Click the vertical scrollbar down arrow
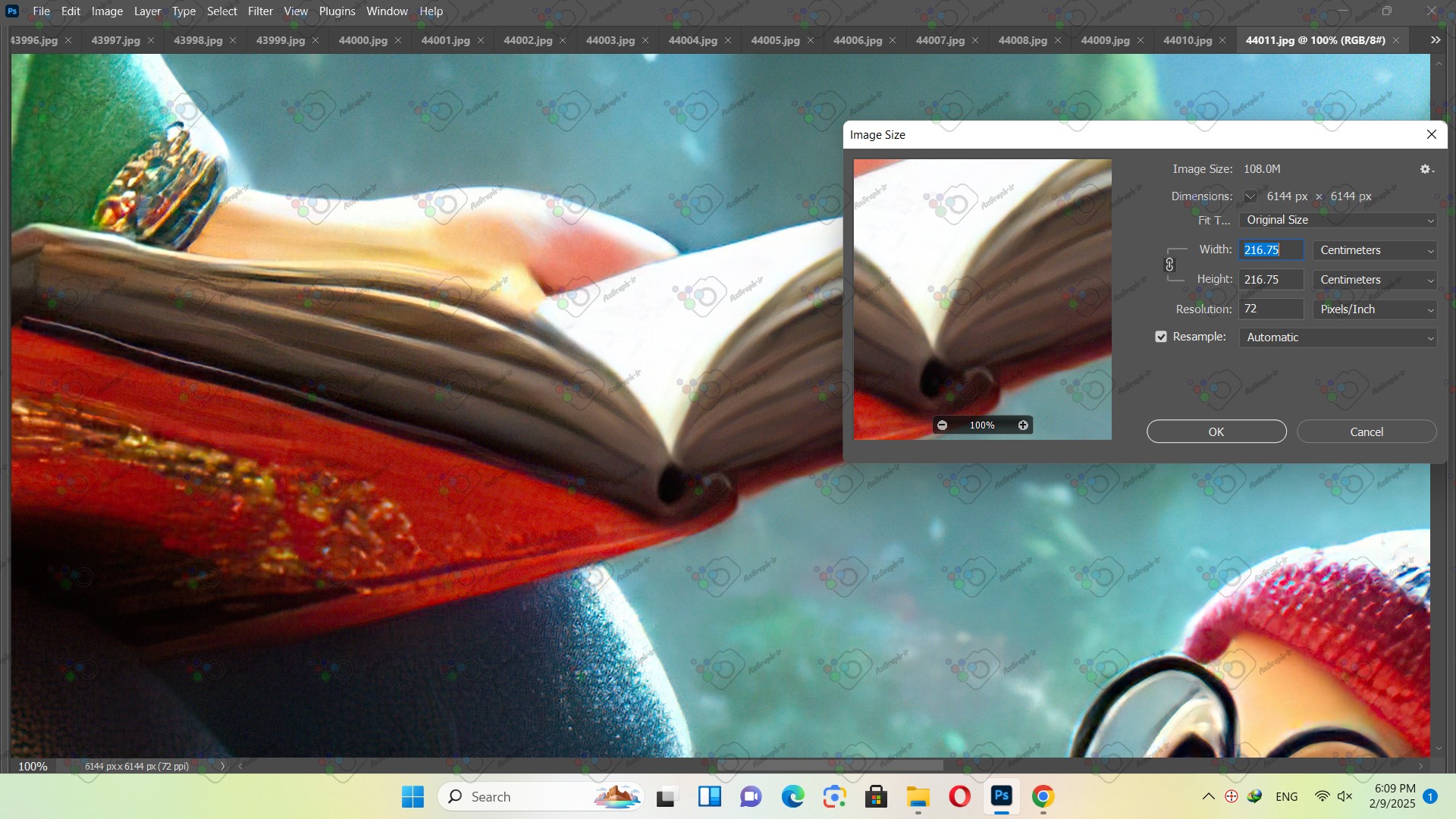 pyautogui.click(x=1439, y=748)
